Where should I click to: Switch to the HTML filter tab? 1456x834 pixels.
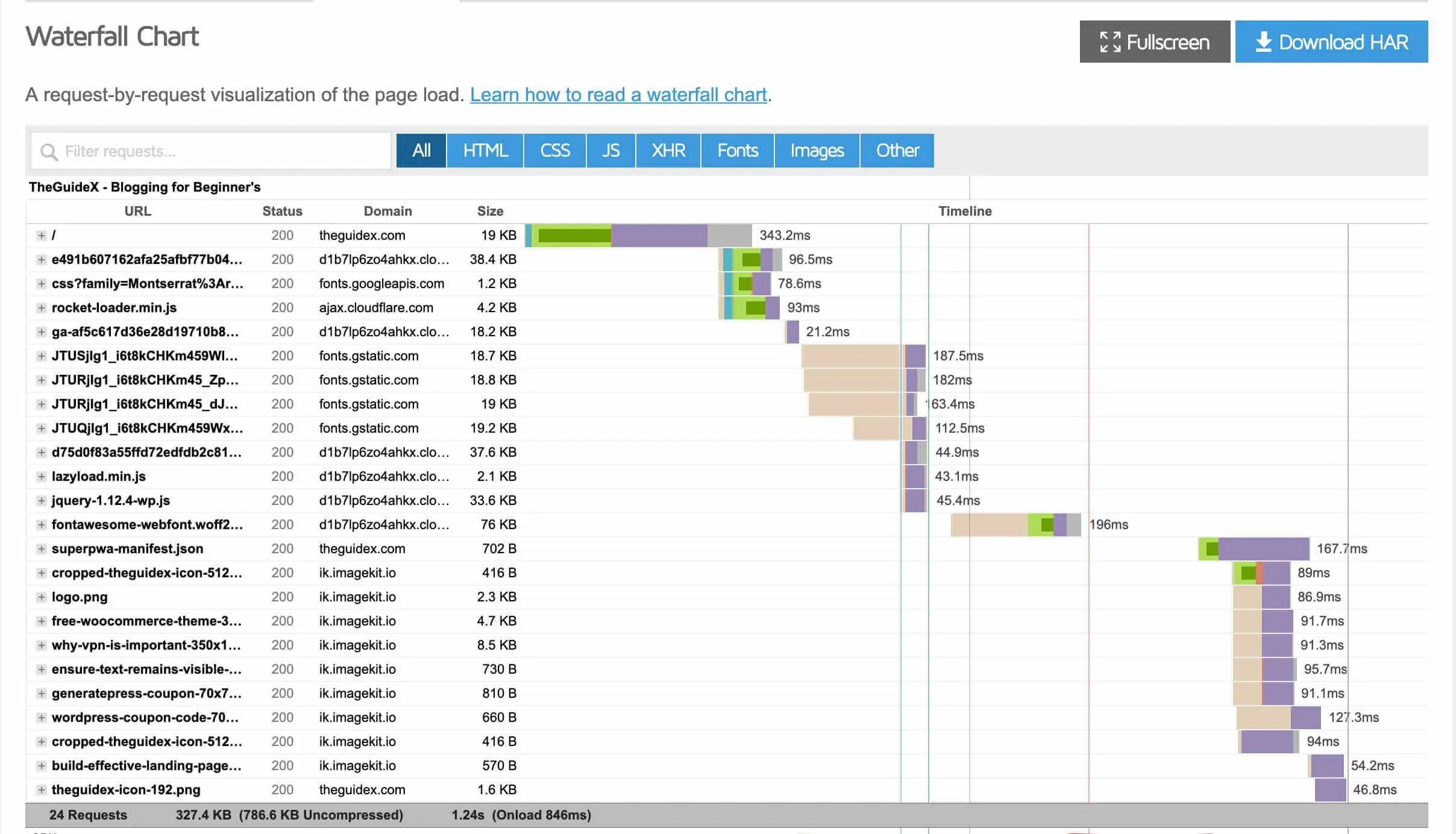[484, 151]
